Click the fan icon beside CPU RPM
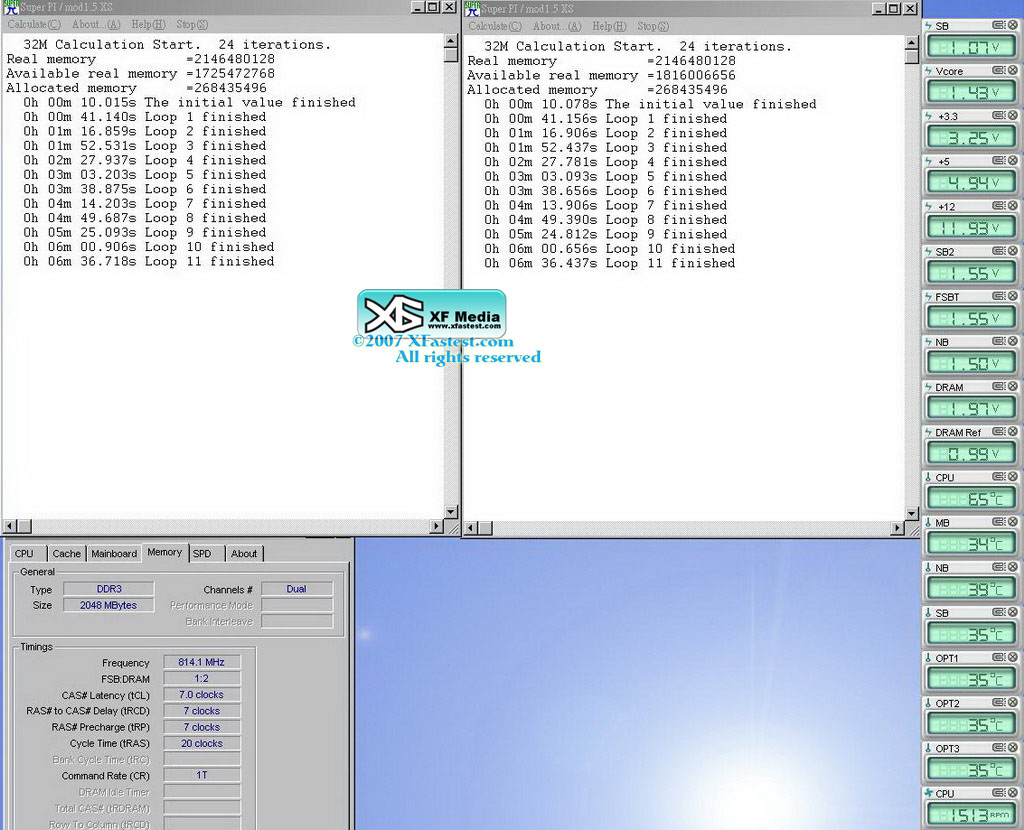This screenshot has height=830, width=1024. (929, 794)
